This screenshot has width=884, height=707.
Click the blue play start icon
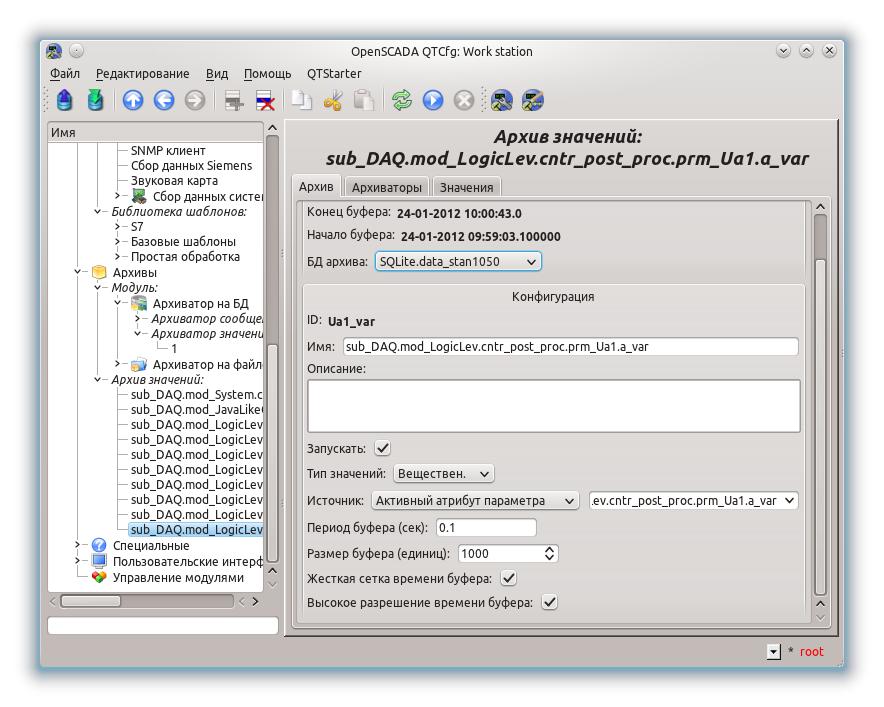[x=433, y=100]
